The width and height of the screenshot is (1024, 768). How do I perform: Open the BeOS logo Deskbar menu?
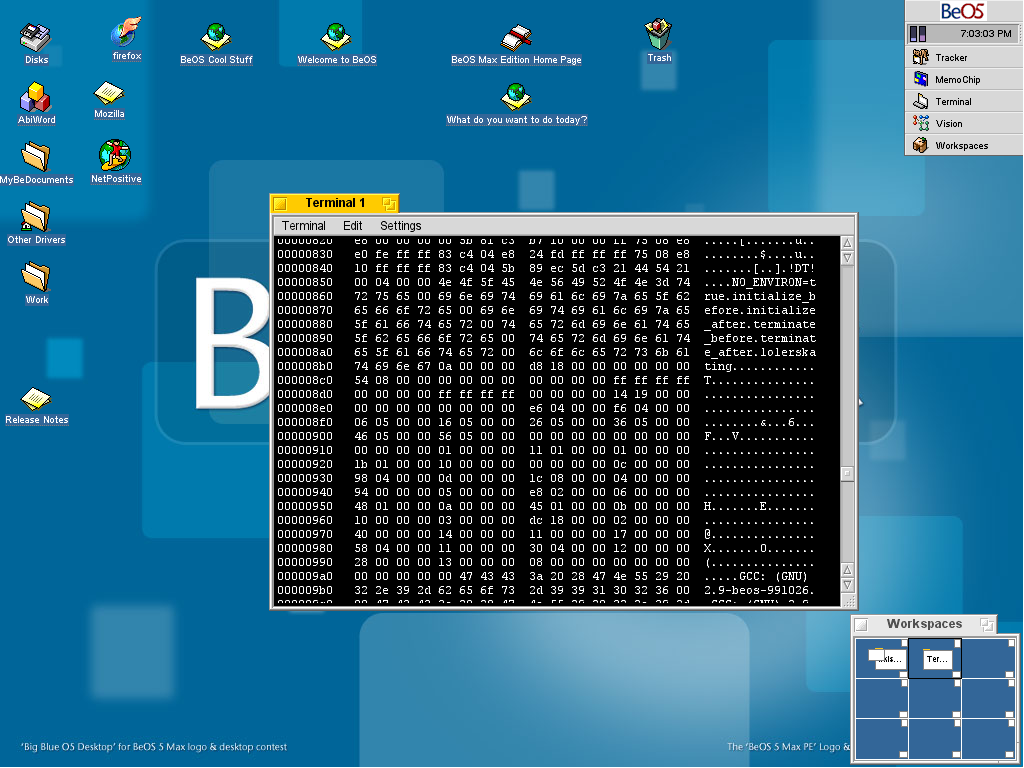click(963, 11)
